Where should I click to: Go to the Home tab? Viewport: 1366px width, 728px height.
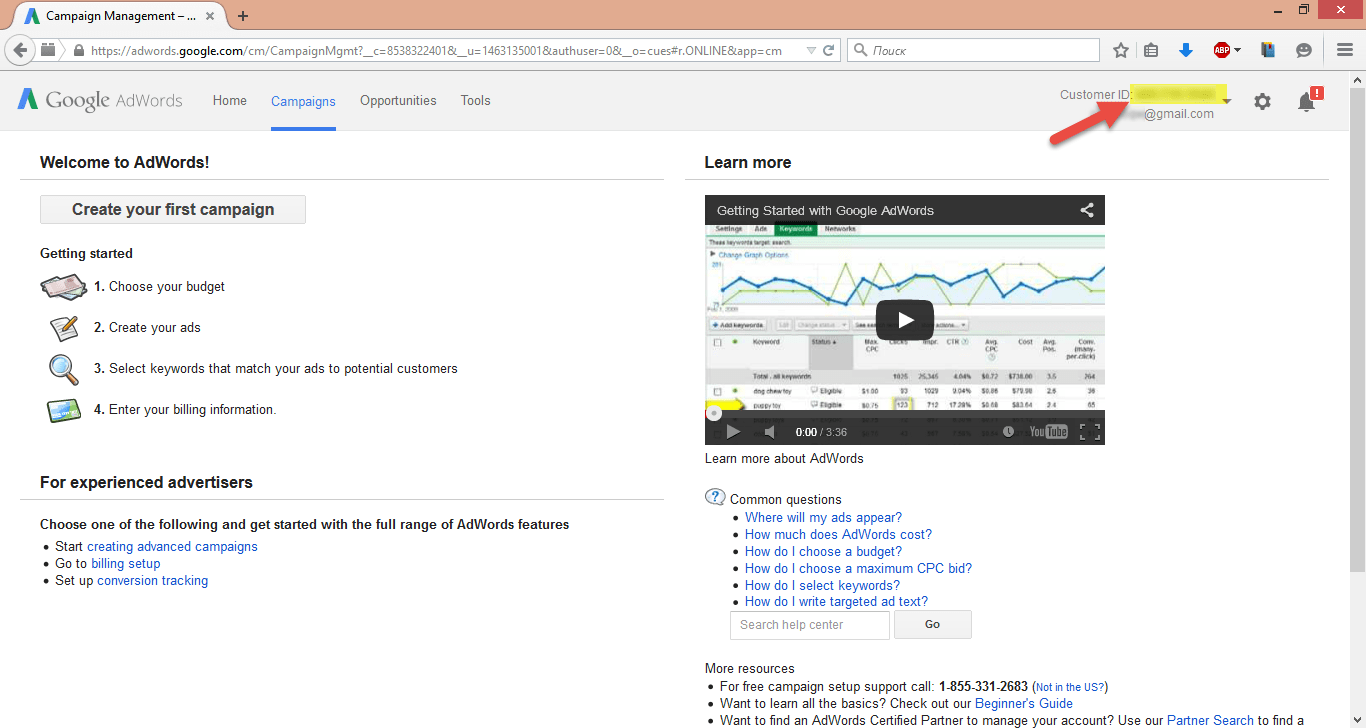tap(230, 100)
